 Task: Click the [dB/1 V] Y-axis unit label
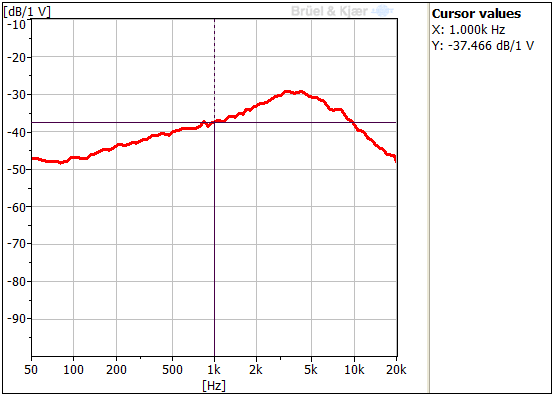click(27, 12)
